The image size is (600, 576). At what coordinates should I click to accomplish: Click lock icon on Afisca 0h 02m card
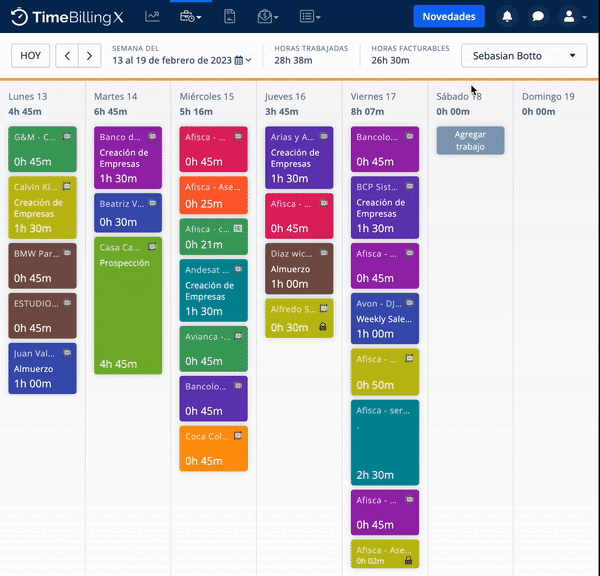coord(408,561)
